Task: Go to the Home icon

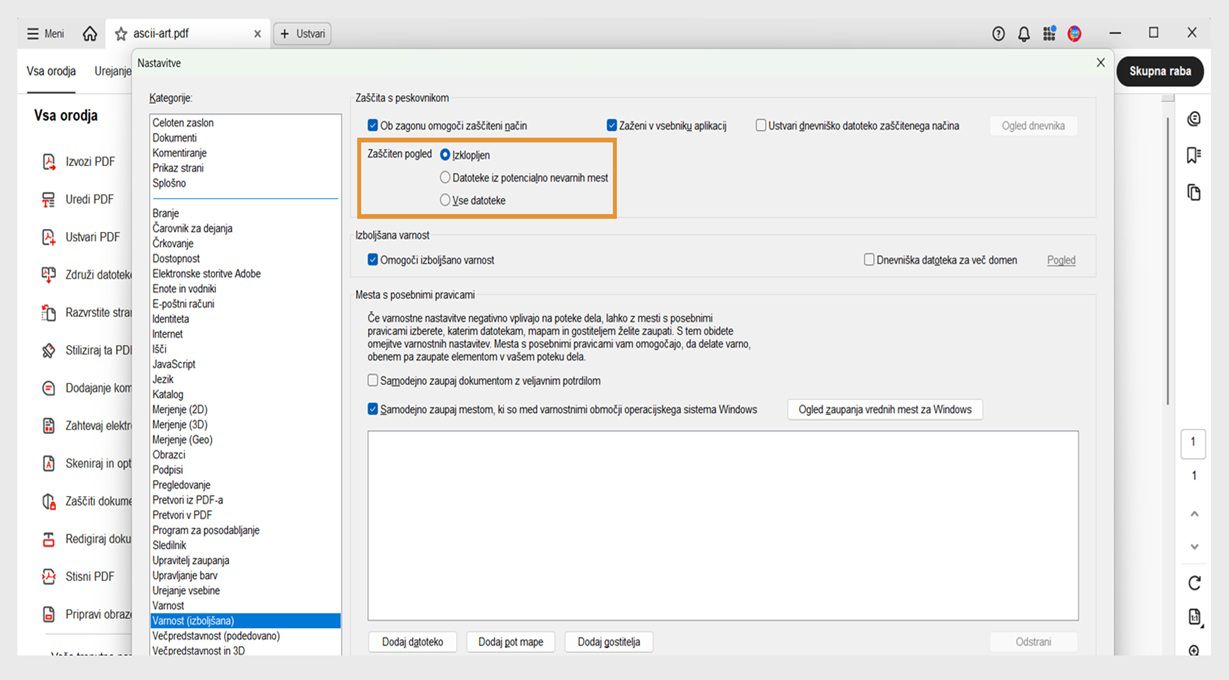Action: 90,34
